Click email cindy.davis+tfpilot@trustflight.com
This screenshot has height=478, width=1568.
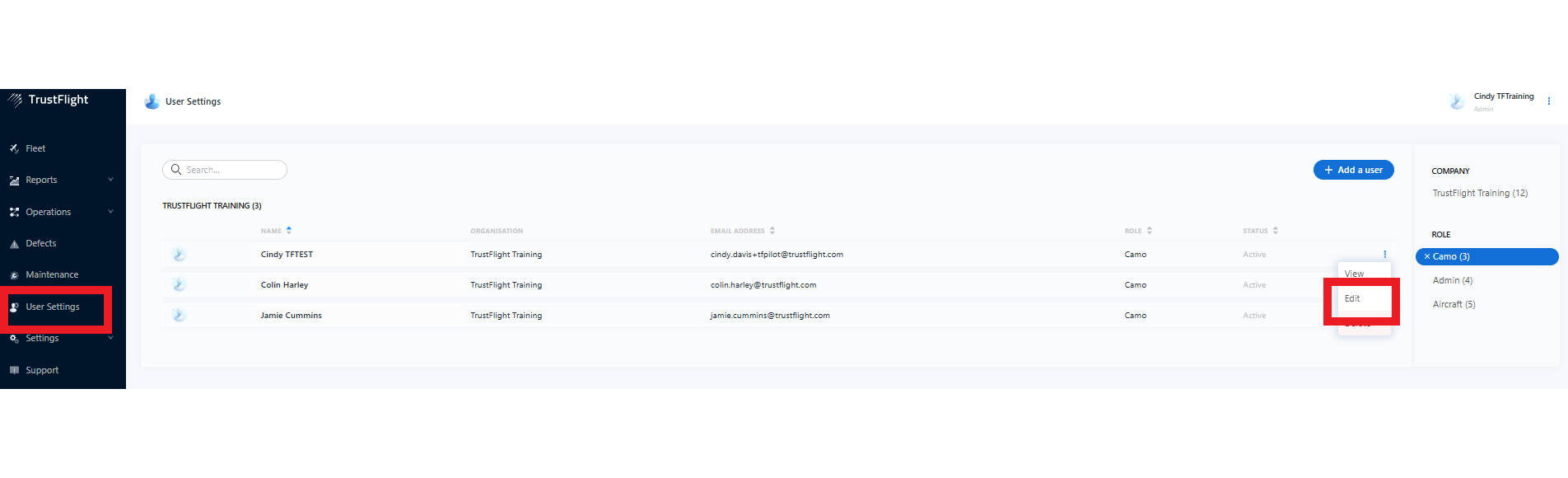pos(777,255)
